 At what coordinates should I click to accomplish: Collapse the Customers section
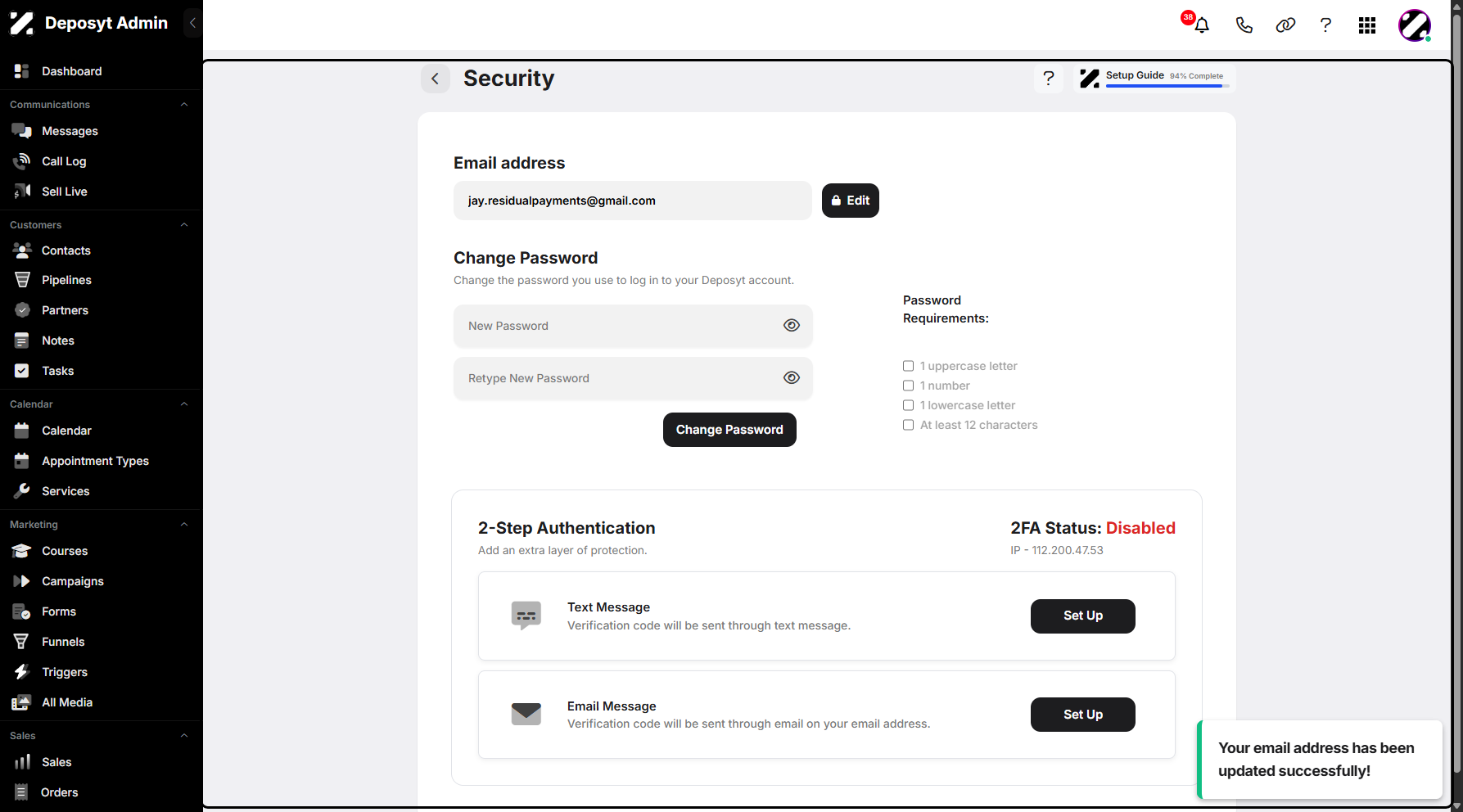(184, 225)
